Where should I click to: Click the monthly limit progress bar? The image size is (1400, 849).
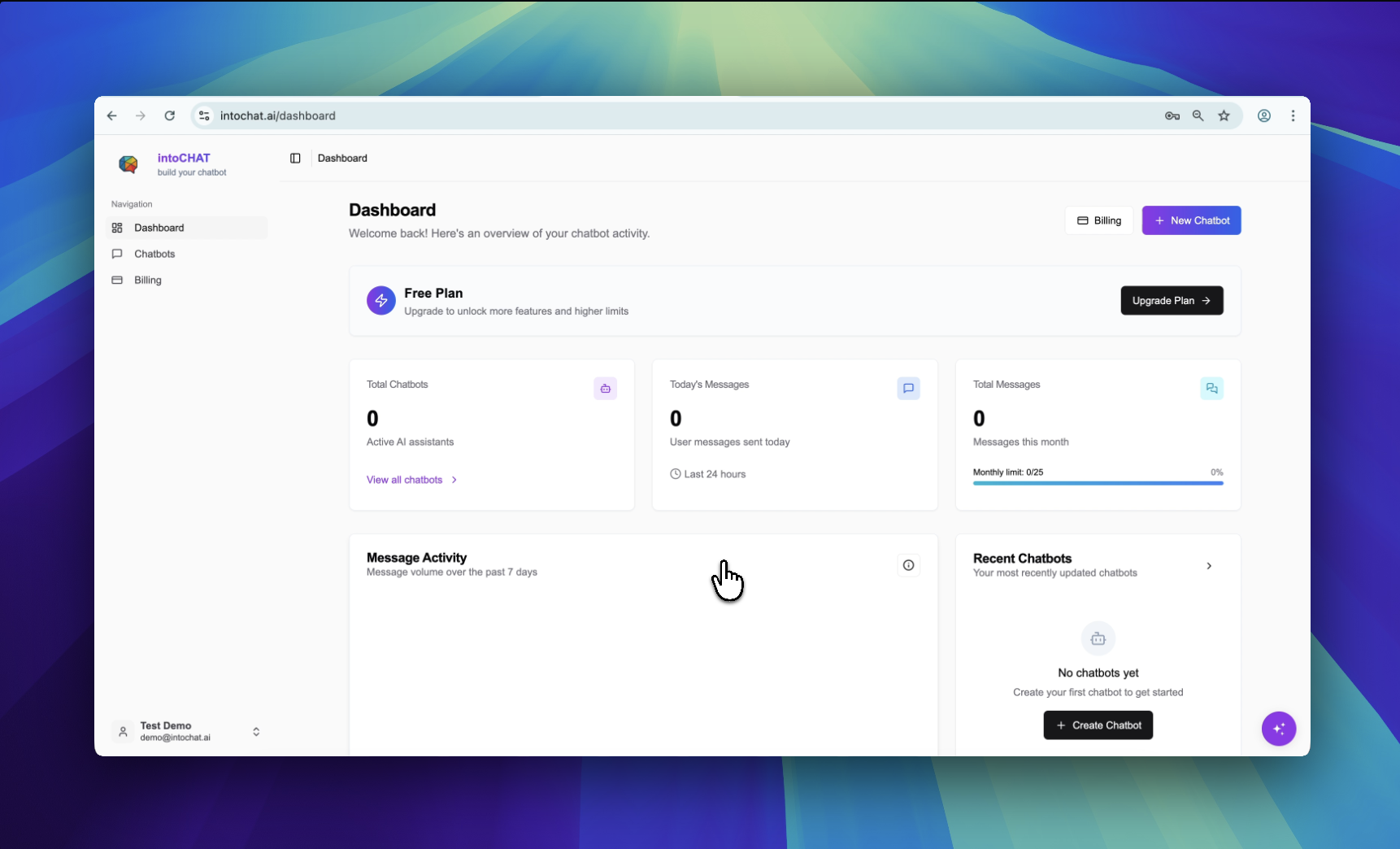point(1098,483)
